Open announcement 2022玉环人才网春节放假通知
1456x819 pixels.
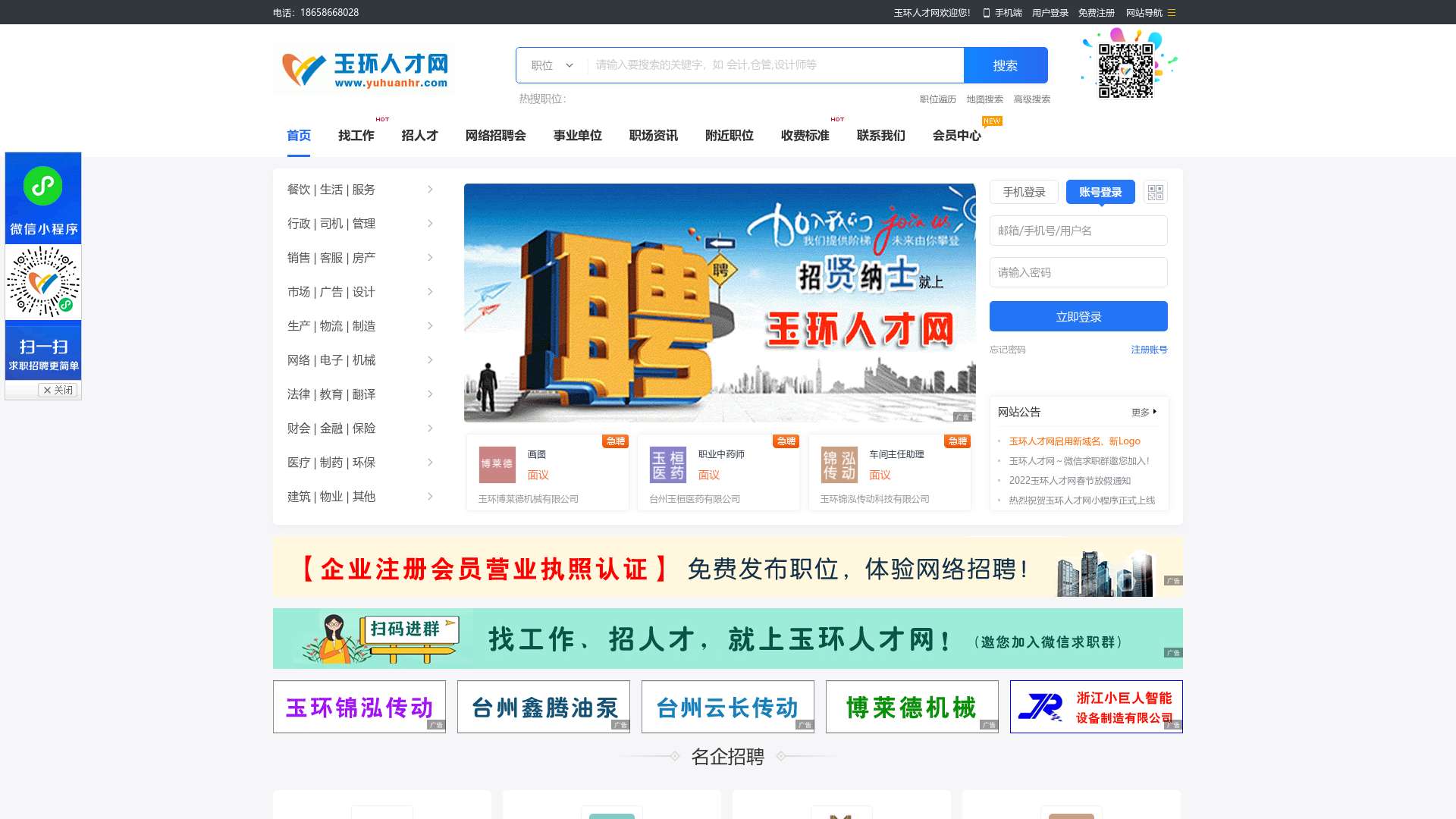[x=1070, y=481]
